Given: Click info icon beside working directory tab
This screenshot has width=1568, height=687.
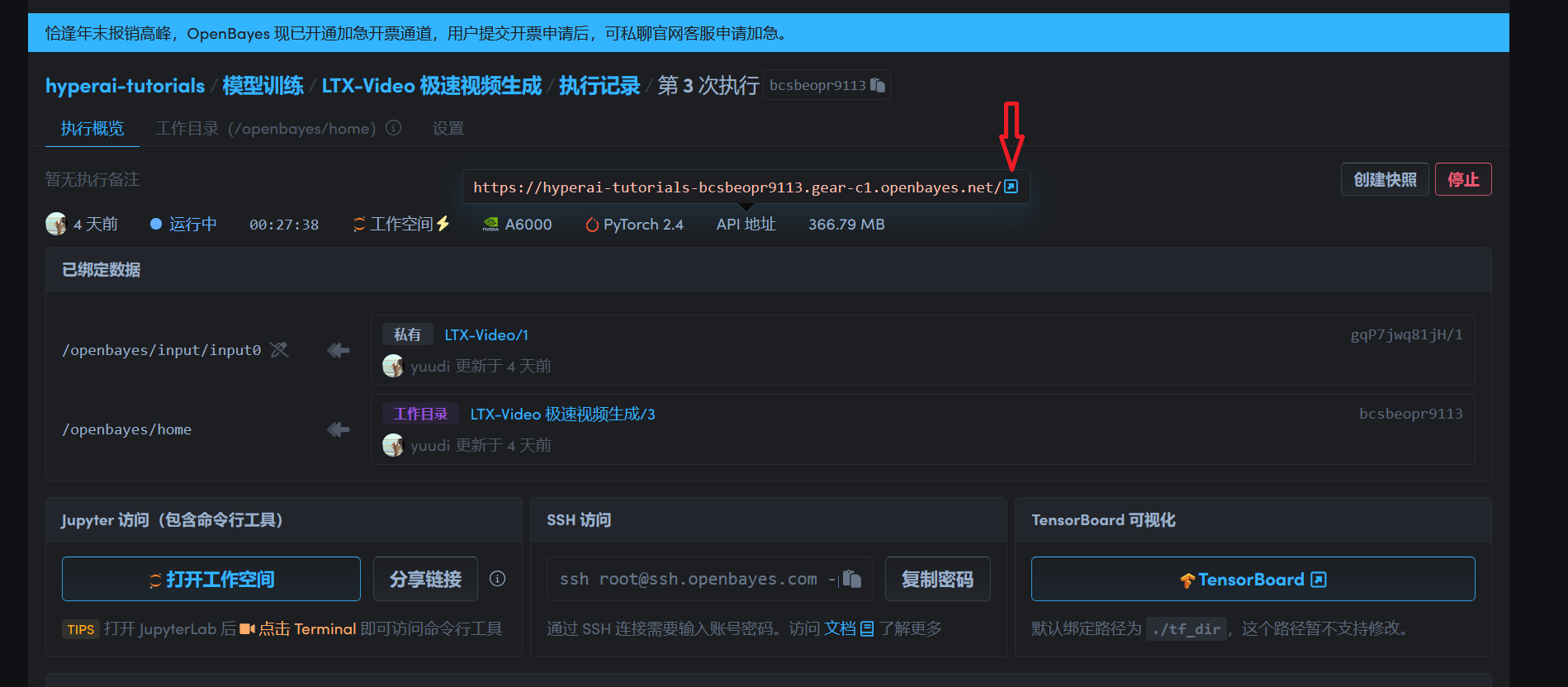Looking at the screenshot, I should click(x=394, y=128).
